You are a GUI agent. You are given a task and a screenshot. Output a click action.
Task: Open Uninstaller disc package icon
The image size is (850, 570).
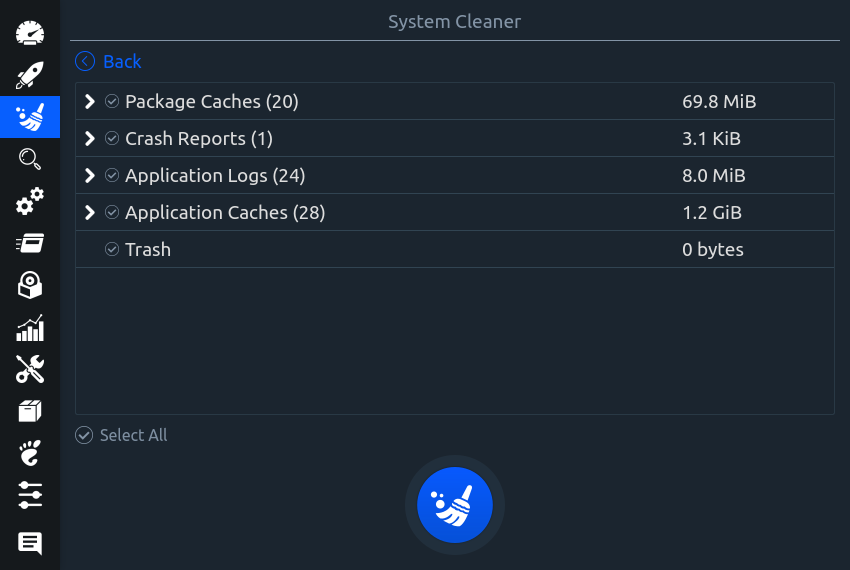[x=30, y=285]
